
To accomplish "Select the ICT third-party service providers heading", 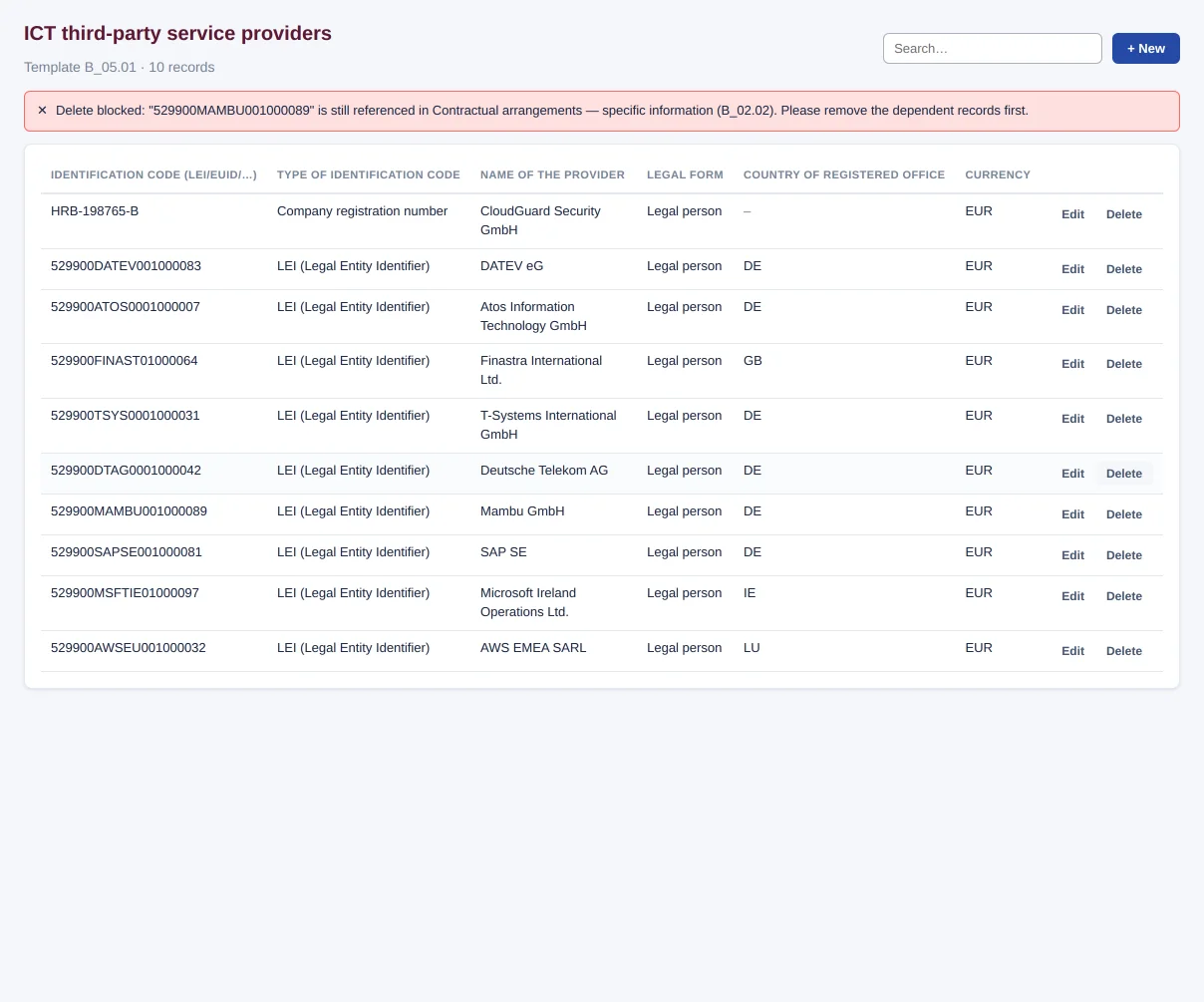I will 177,33.
